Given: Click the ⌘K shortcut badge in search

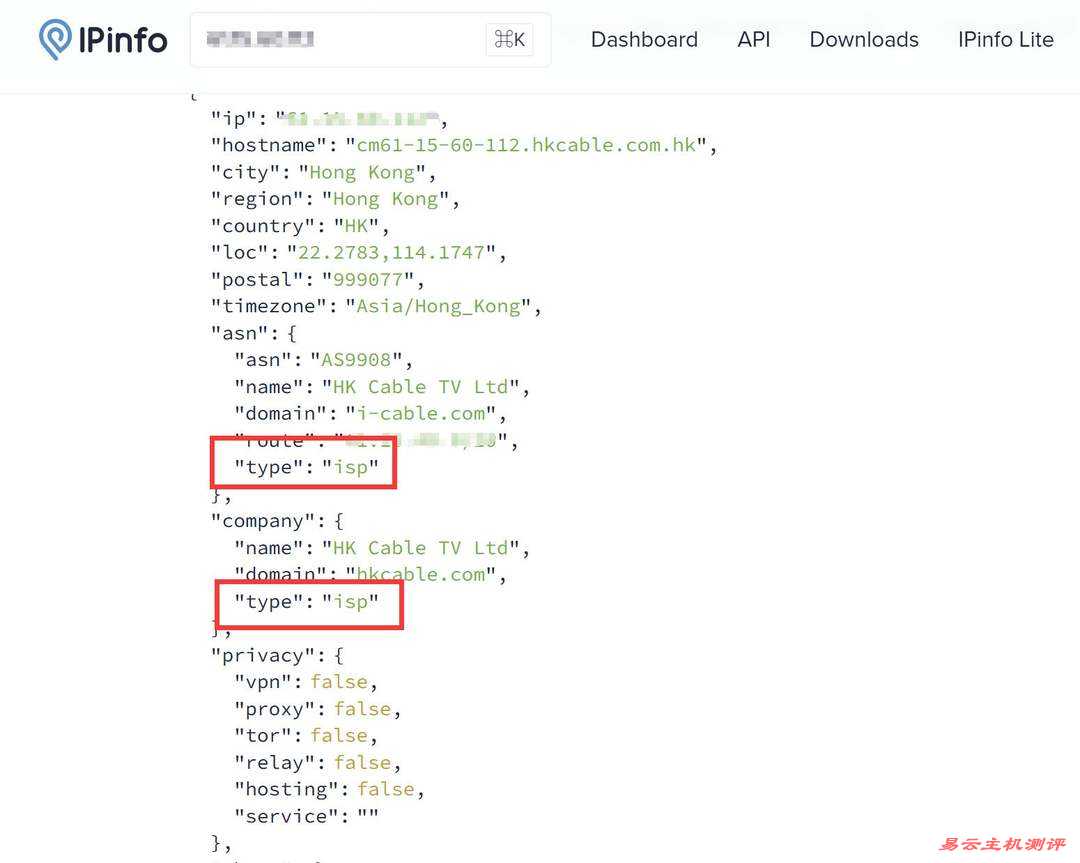Looking at the screenshot, I should [509, 40].
